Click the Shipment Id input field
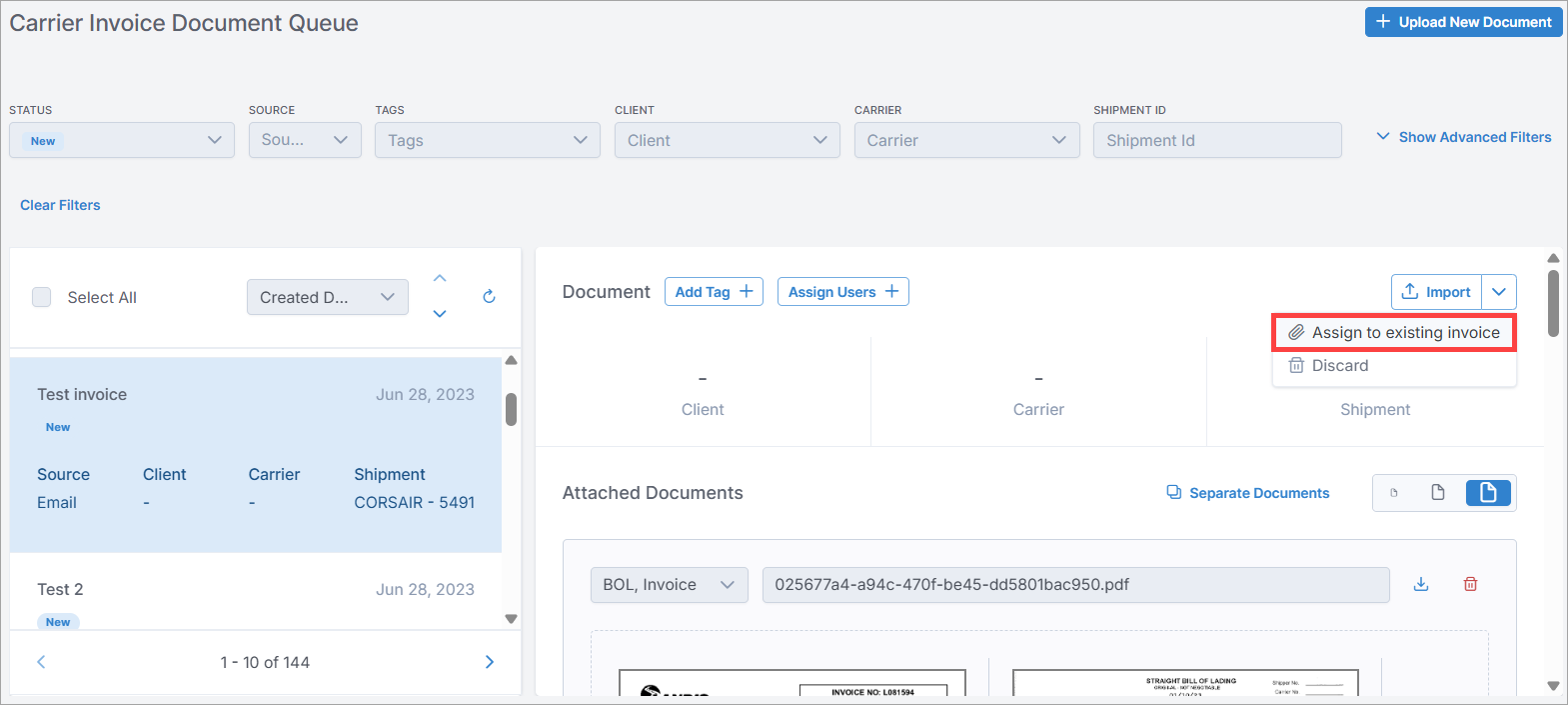1568x705 pixels. point(1217,140)
